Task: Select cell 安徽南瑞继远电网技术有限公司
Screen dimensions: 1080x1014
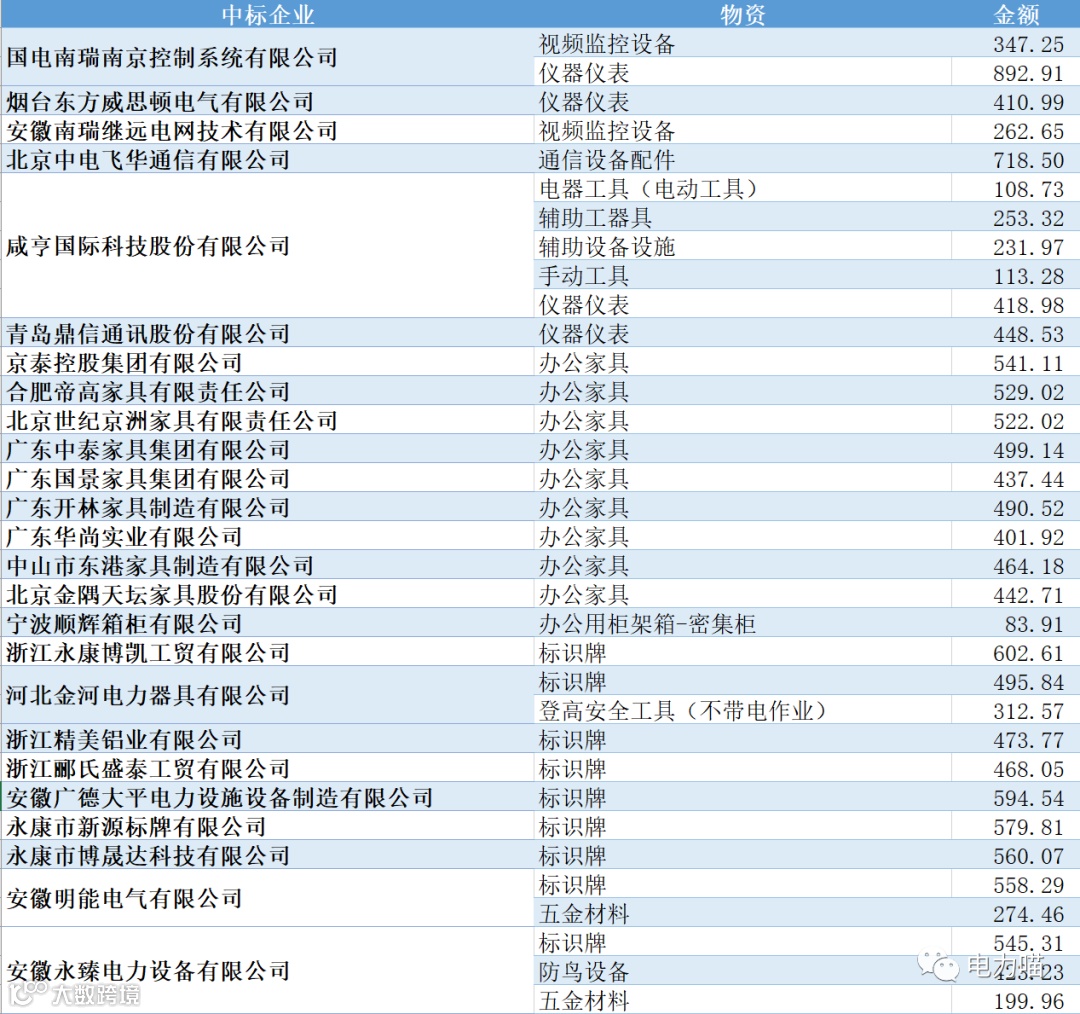Action: tap(267, 130)
